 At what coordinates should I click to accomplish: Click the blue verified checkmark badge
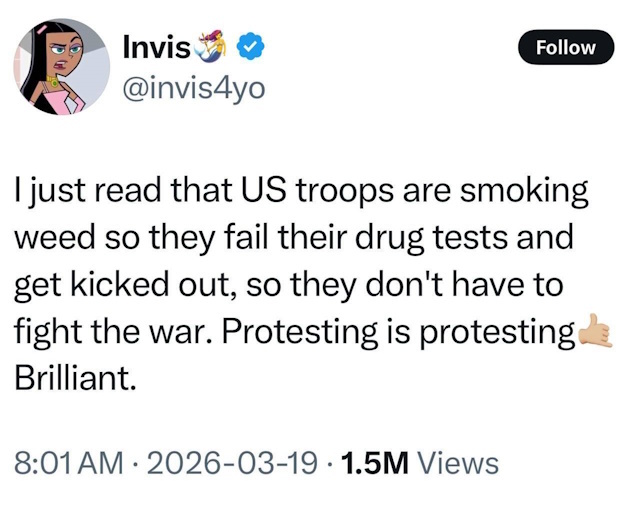[256, 47]
